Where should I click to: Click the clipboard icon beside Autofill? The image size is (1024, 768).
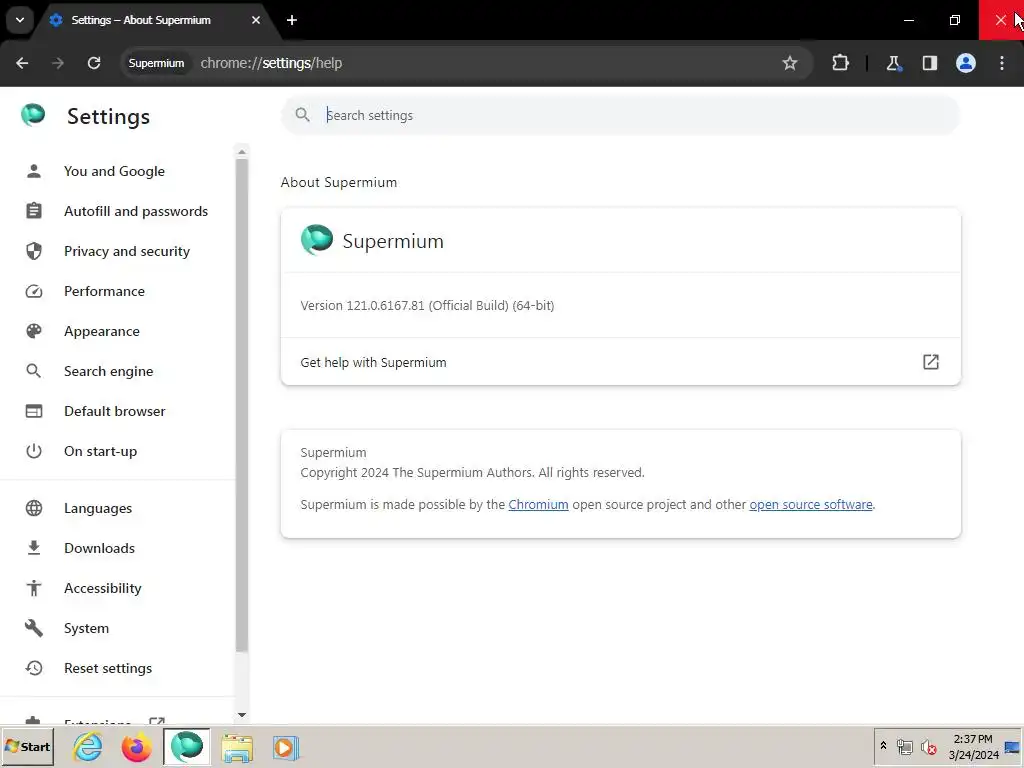coord(34,211)
